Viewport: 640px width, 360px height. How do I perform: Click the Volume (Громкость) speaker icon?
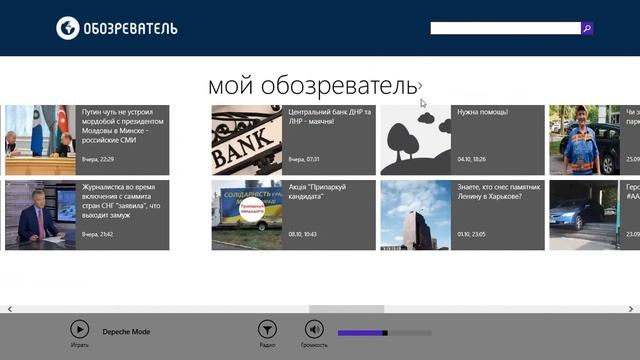[x=314, y=329]
